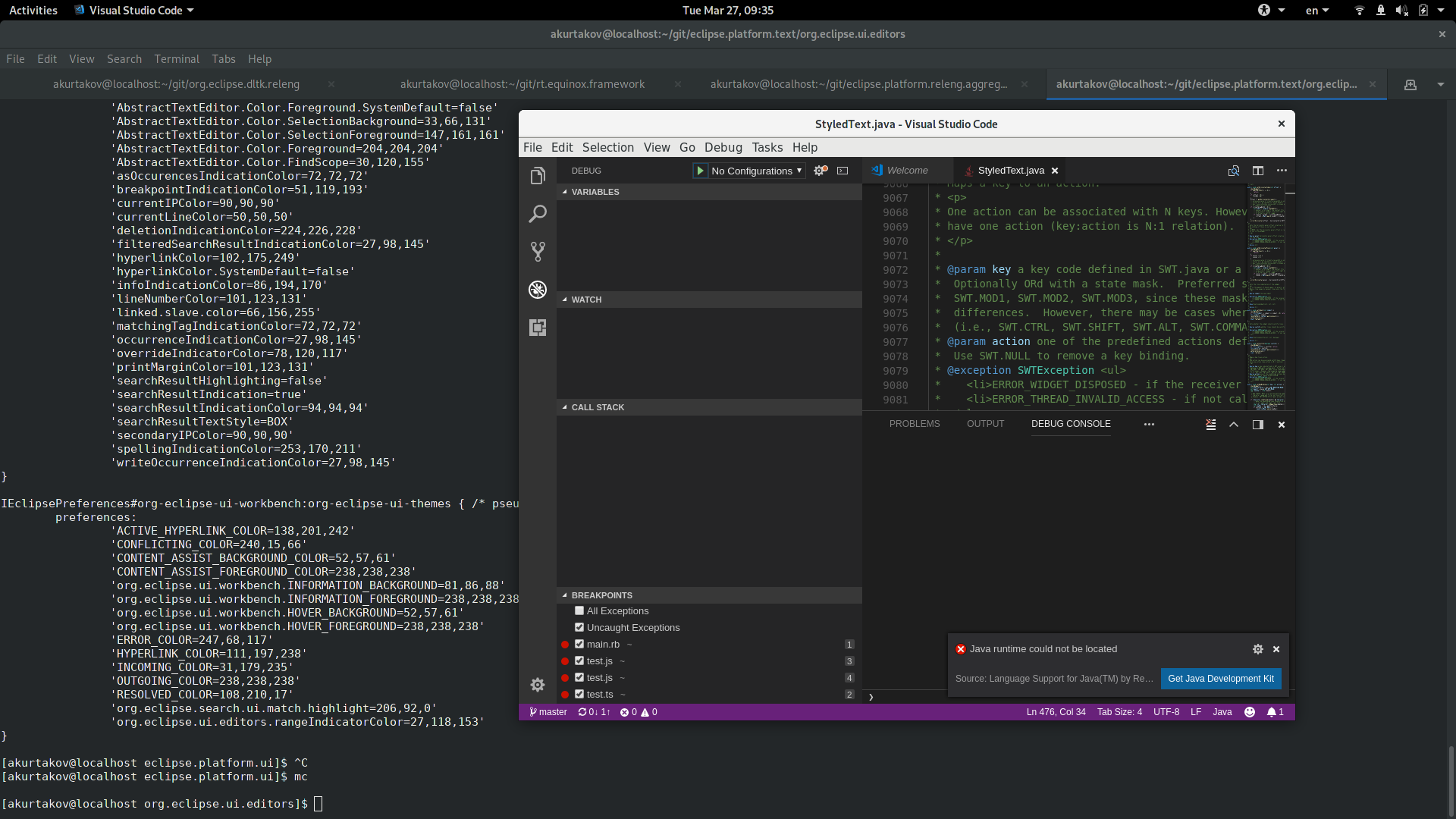Open the terminal new-tab icon button
The image size is (1456, 819).
tap(1410, 85)
